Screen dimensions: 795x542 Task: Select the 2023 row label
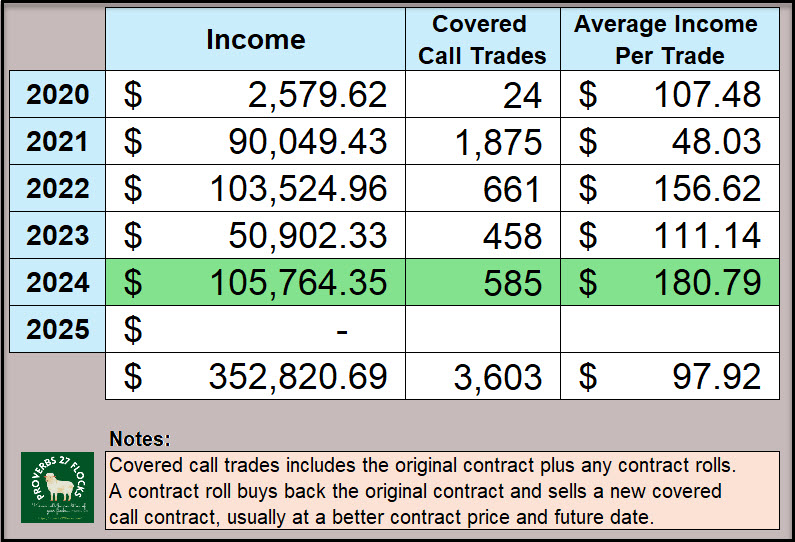(x=57, y=235)
